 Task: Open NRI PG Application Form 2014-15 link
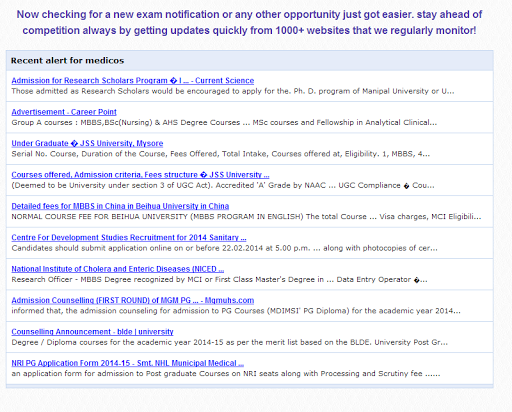(x=128, y=363)
